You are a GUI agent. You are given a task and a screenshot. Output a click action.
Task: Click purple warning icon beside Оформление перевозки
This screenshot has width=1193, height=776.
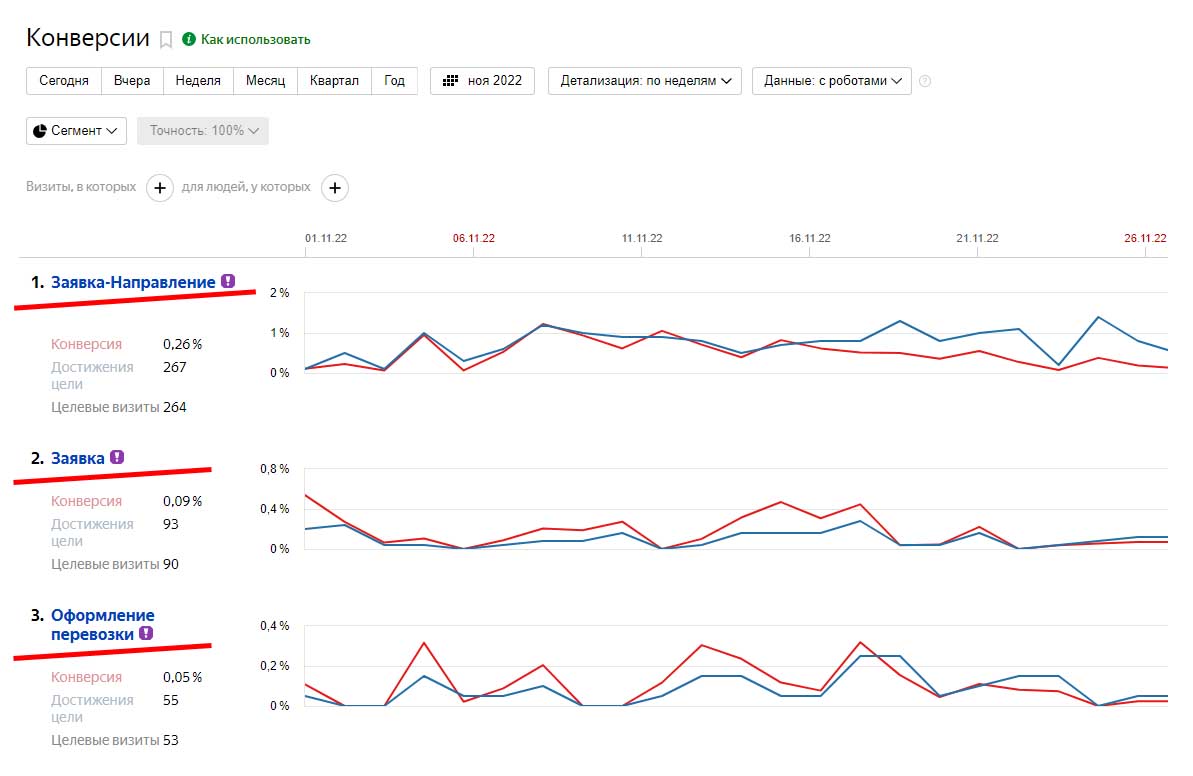coord(146,633)
